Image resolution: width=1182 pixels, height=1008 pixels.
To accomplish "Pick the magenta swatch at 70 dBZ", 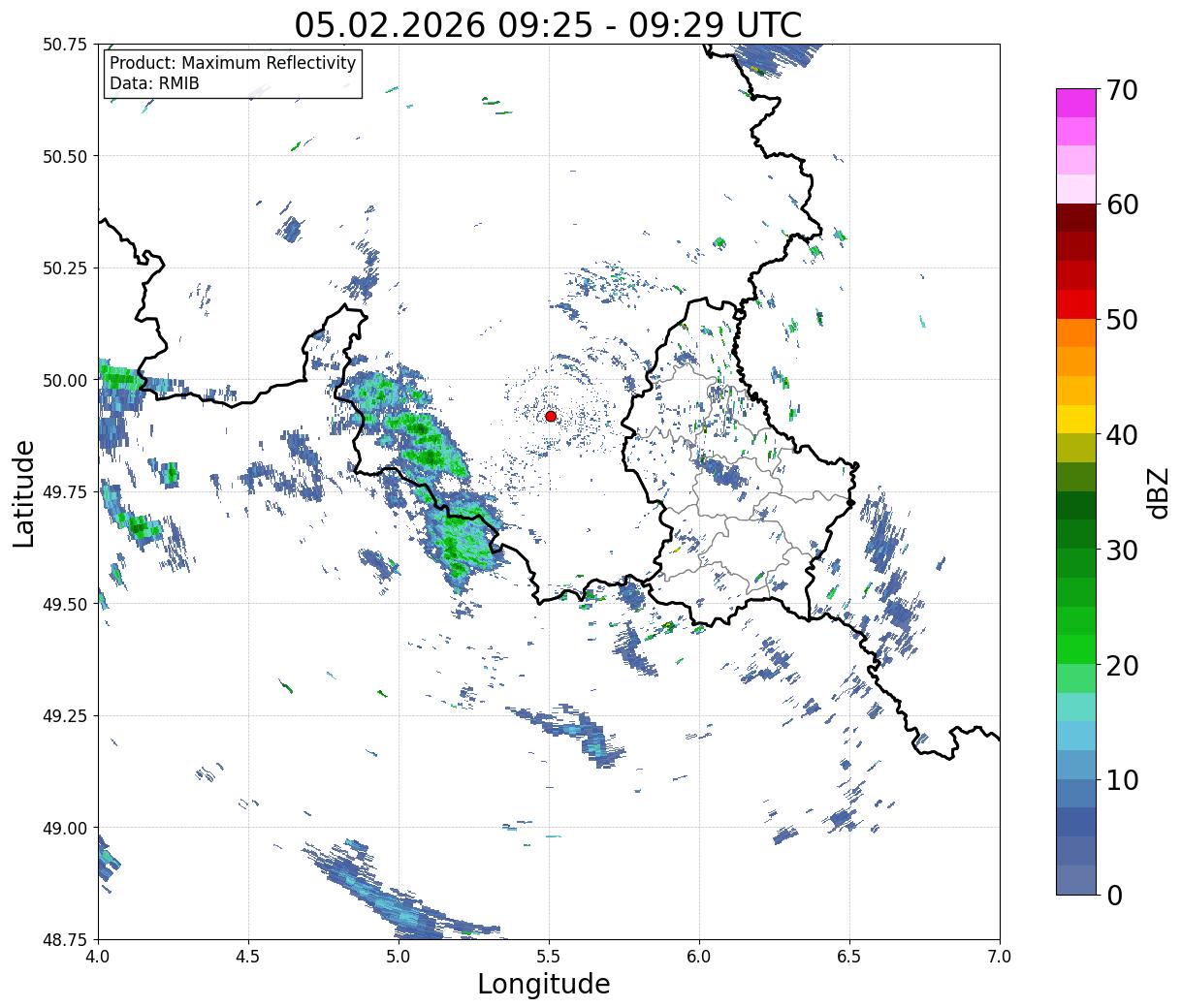I will coord(1076,104).
